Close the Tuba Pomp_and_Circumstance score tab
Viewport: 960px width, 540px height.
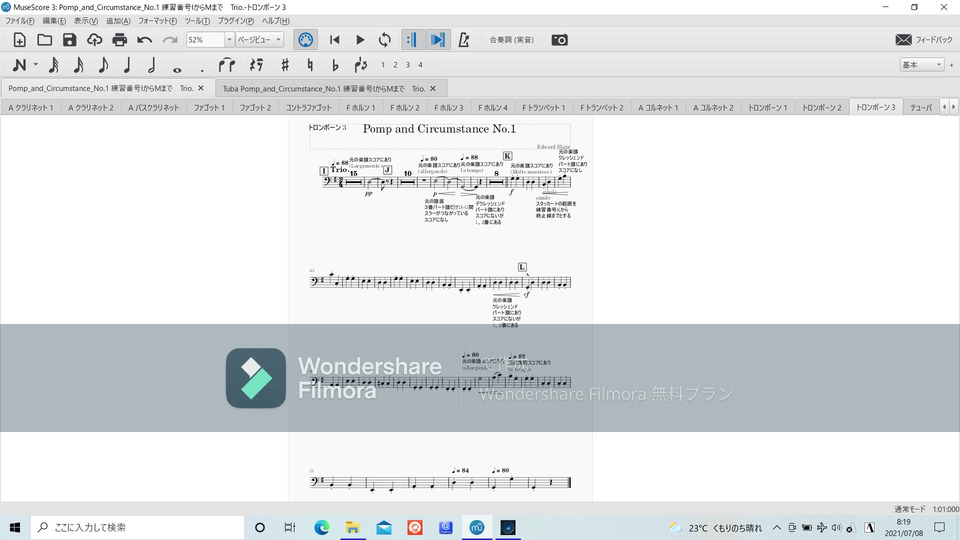433,89
